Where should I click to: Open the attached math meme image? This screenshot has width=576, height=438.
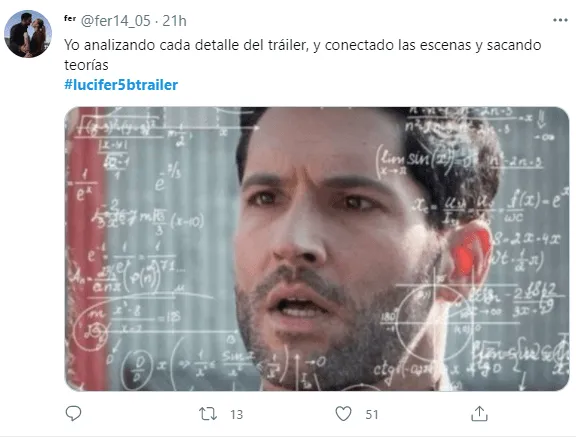coord(317,249)
